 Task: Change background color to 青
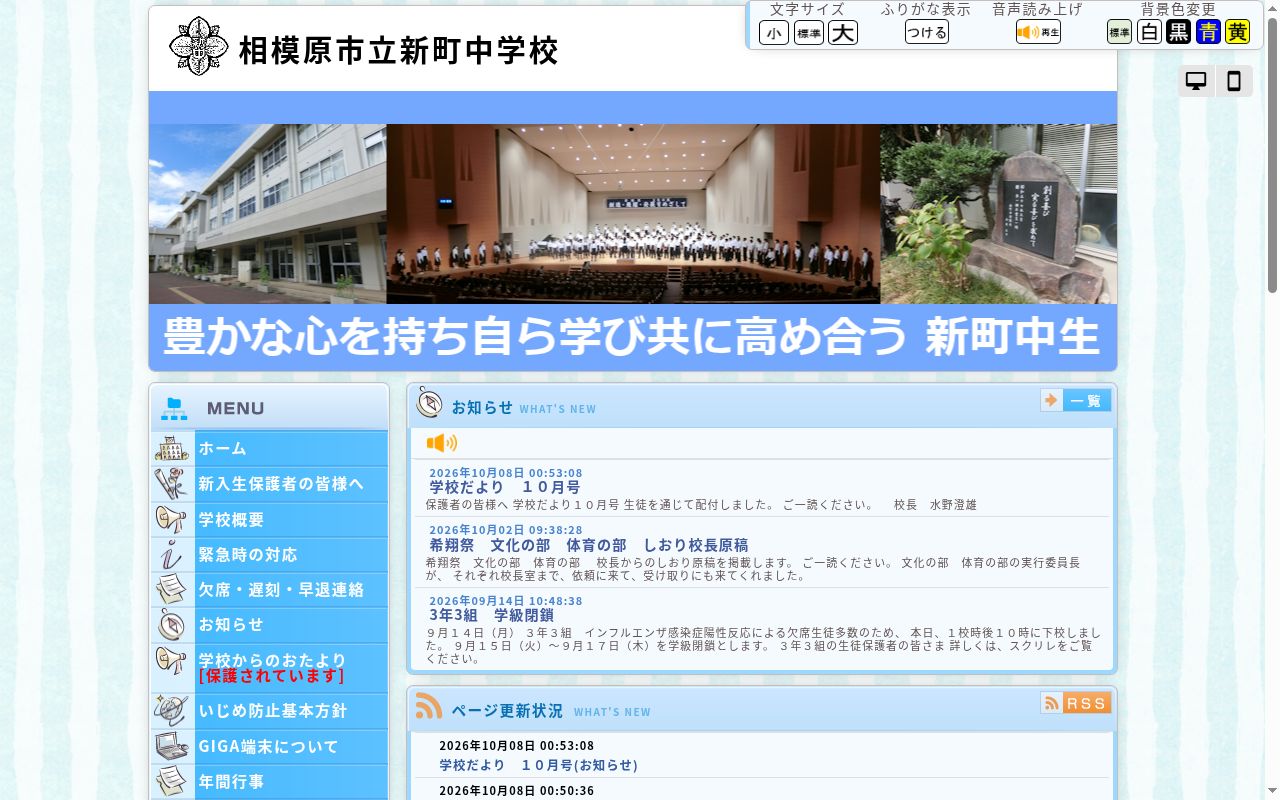click(x=1208, y=32)
